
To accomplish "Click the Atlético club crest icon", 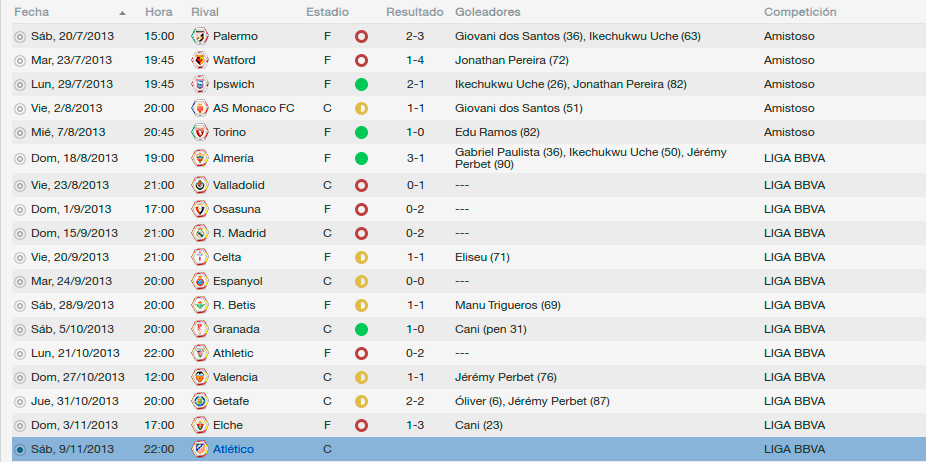I will tap(200, 449).
